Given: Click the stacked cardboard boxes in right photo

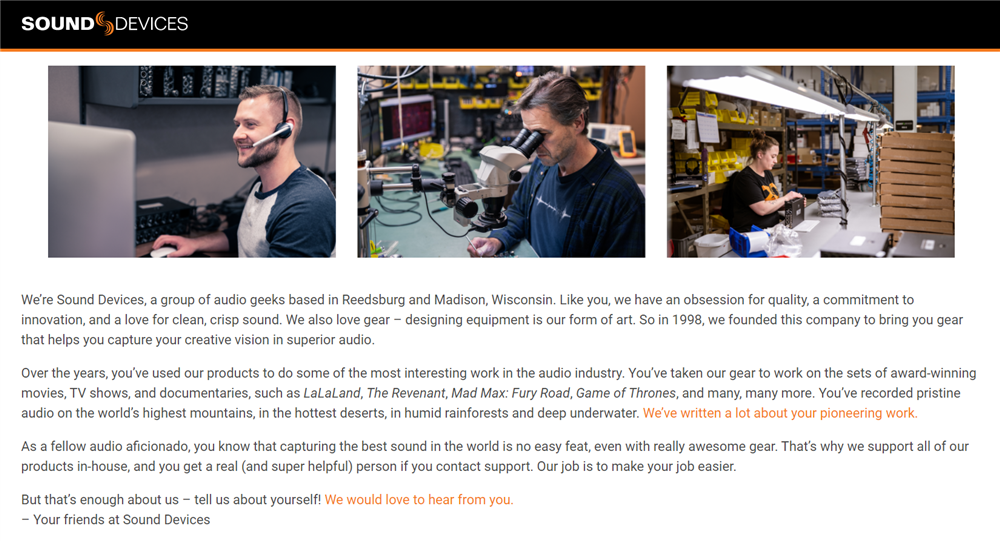Looking at the screenshot, I should tap(916, 183).
